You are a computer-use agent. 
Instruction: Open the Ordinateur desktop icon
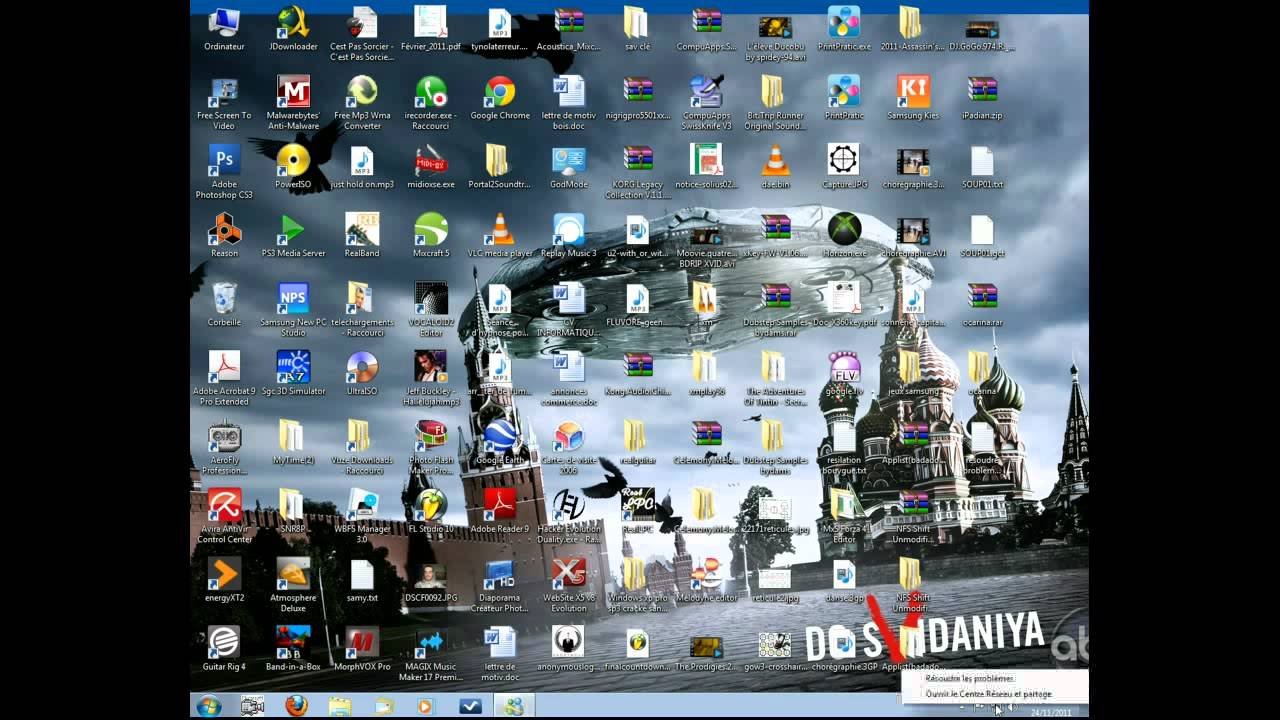point(224,30)
